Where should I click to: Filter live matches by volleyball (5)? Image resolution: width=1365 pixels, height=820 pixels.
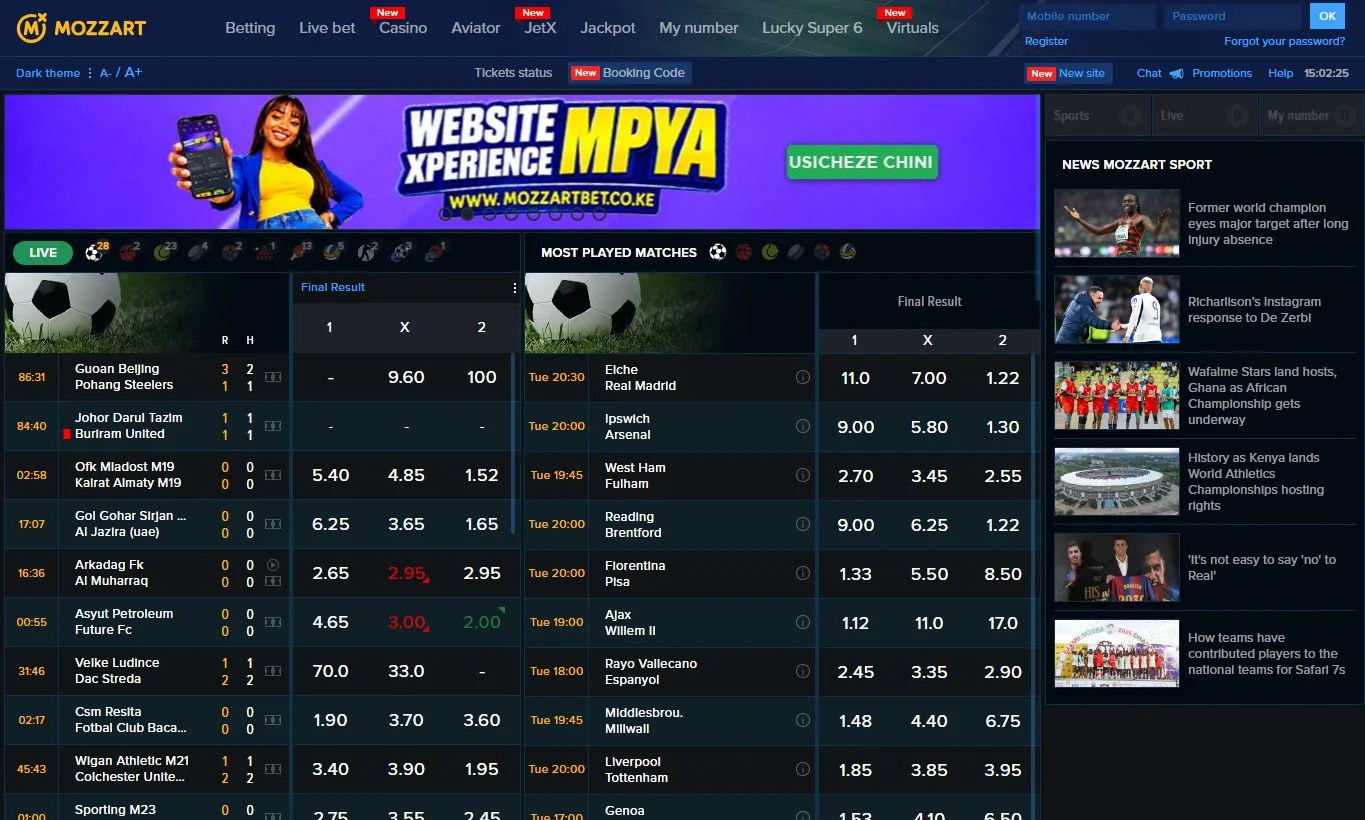[333, 252]
